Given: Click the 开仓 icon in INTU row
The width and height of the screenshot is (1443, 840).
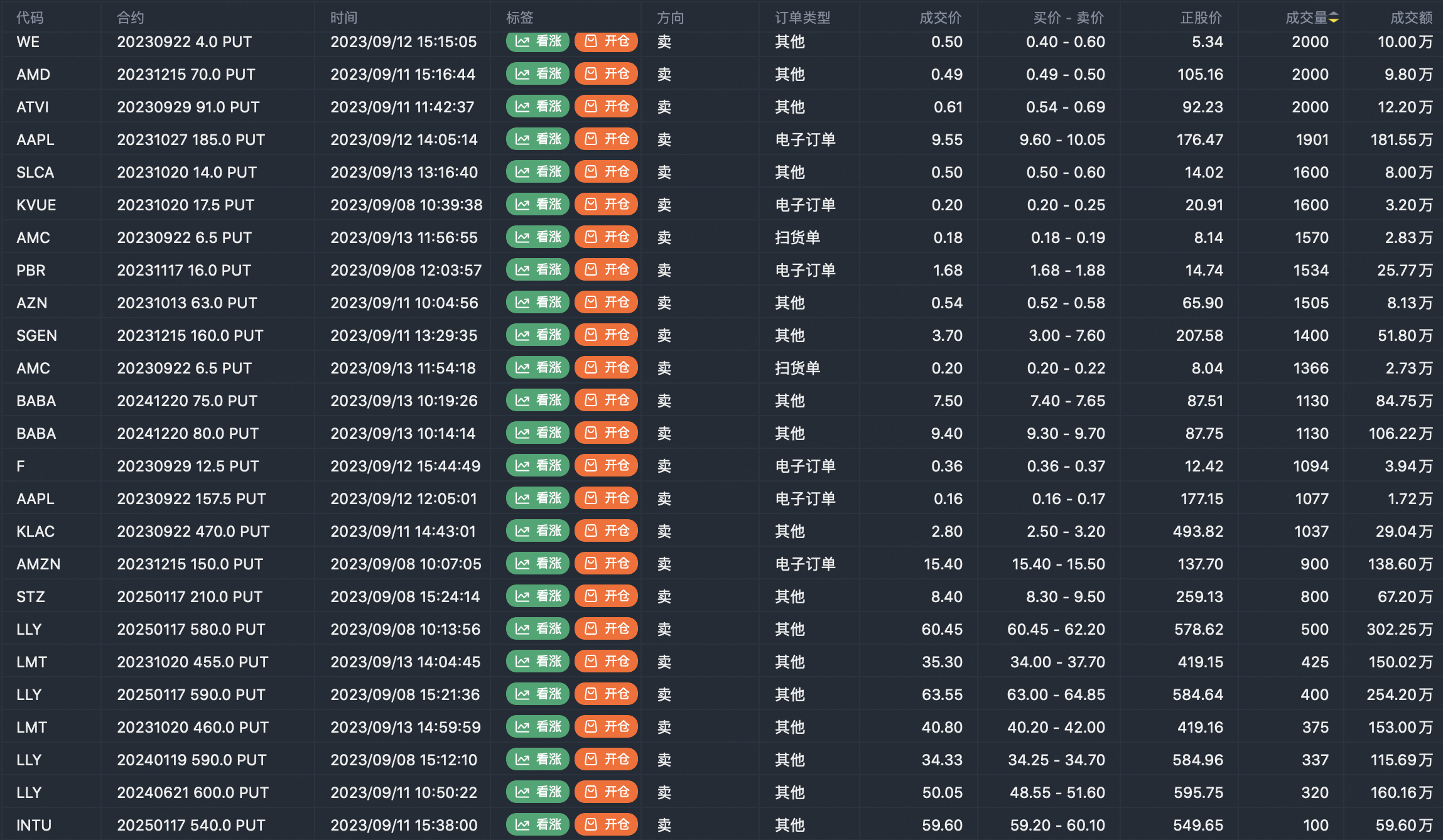Looking at the screenshot, I should coord(591,825).
